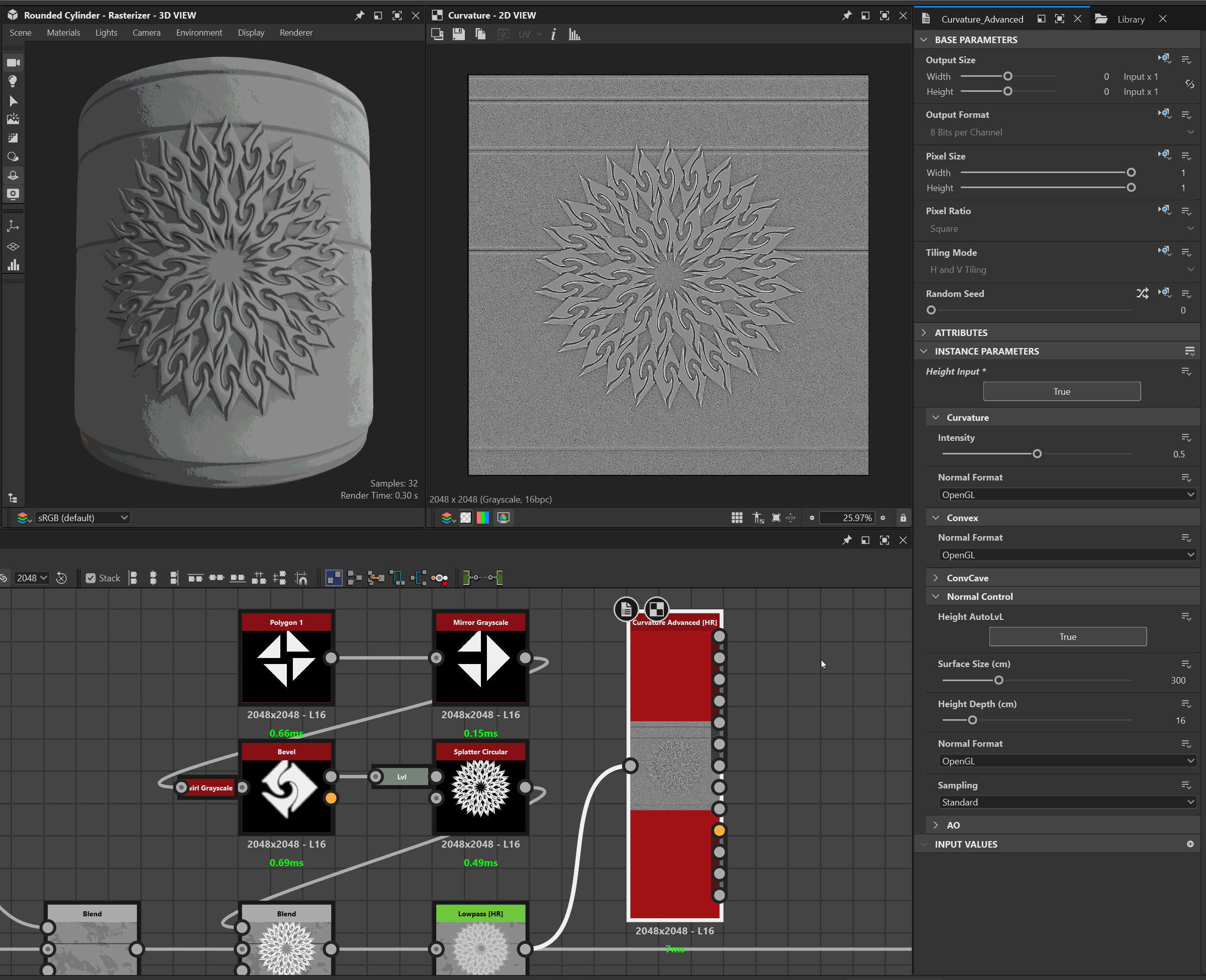Open the Materials menu in 3D view

pyautogui.click(x=63, y=33)
